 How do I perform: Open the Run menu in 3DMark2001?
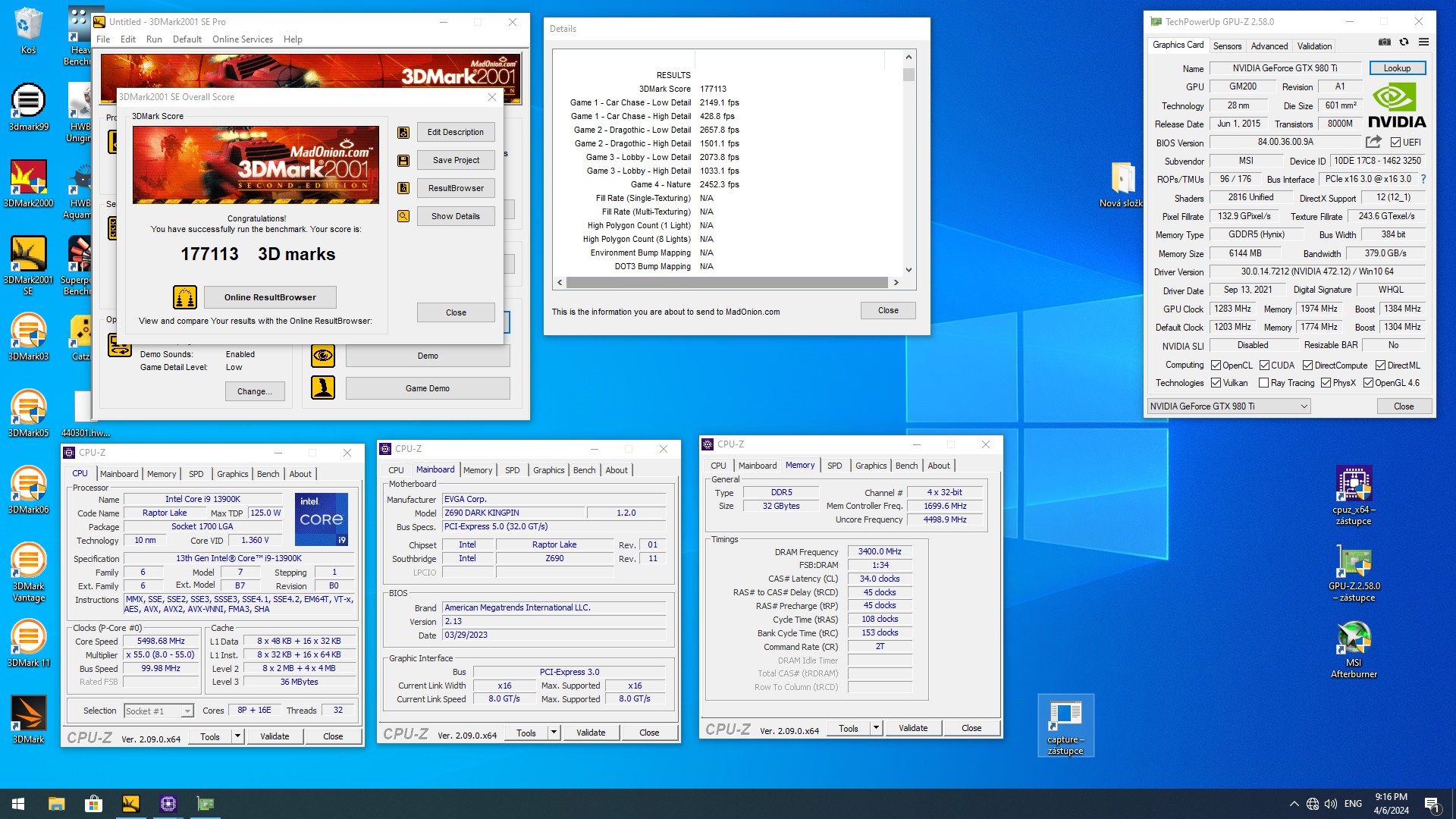coord(154,39)
